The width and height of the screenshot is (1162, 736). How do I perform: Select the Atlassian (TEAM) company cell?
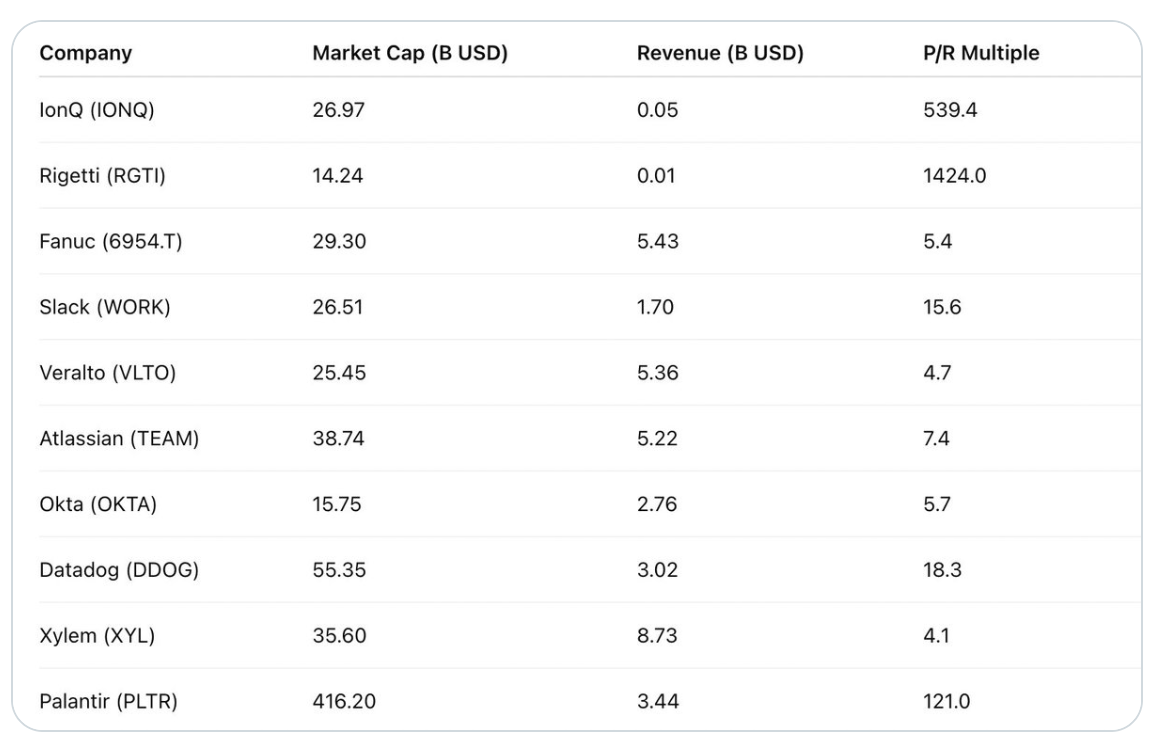118,438
